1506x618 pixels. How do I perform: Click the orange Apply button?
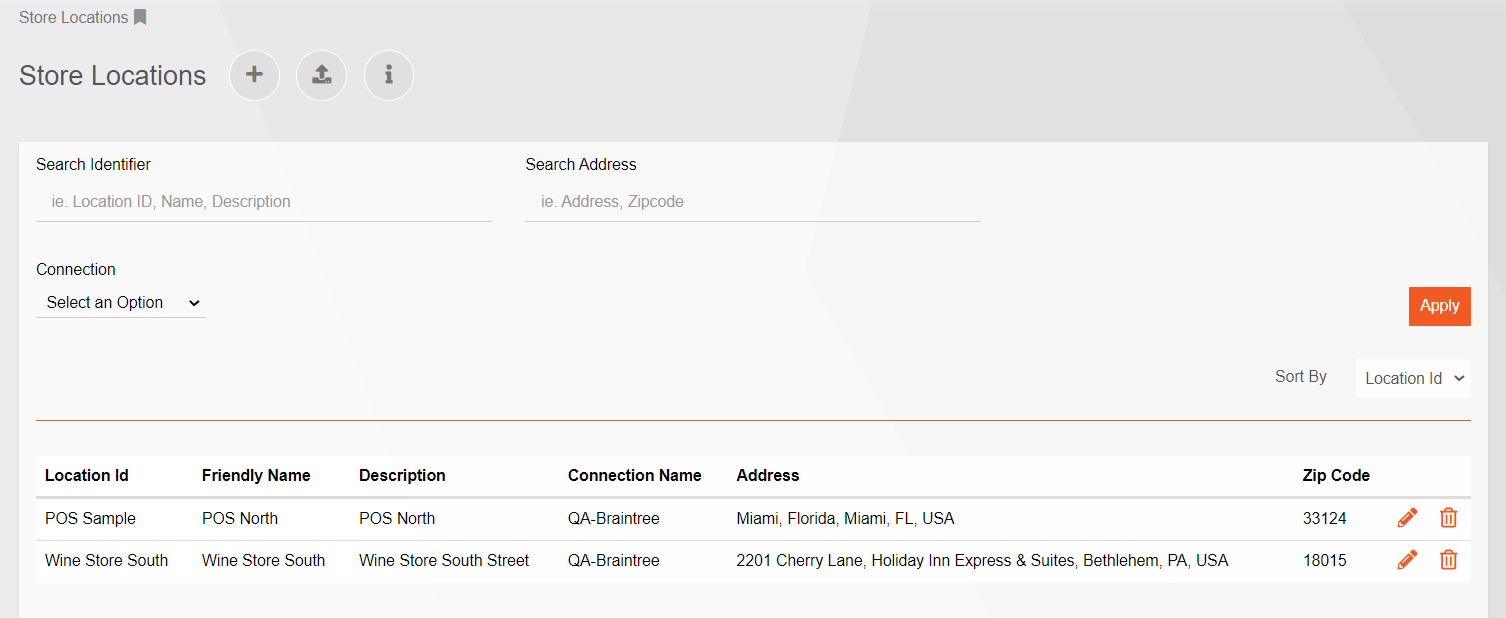[x=1439, y=306]
